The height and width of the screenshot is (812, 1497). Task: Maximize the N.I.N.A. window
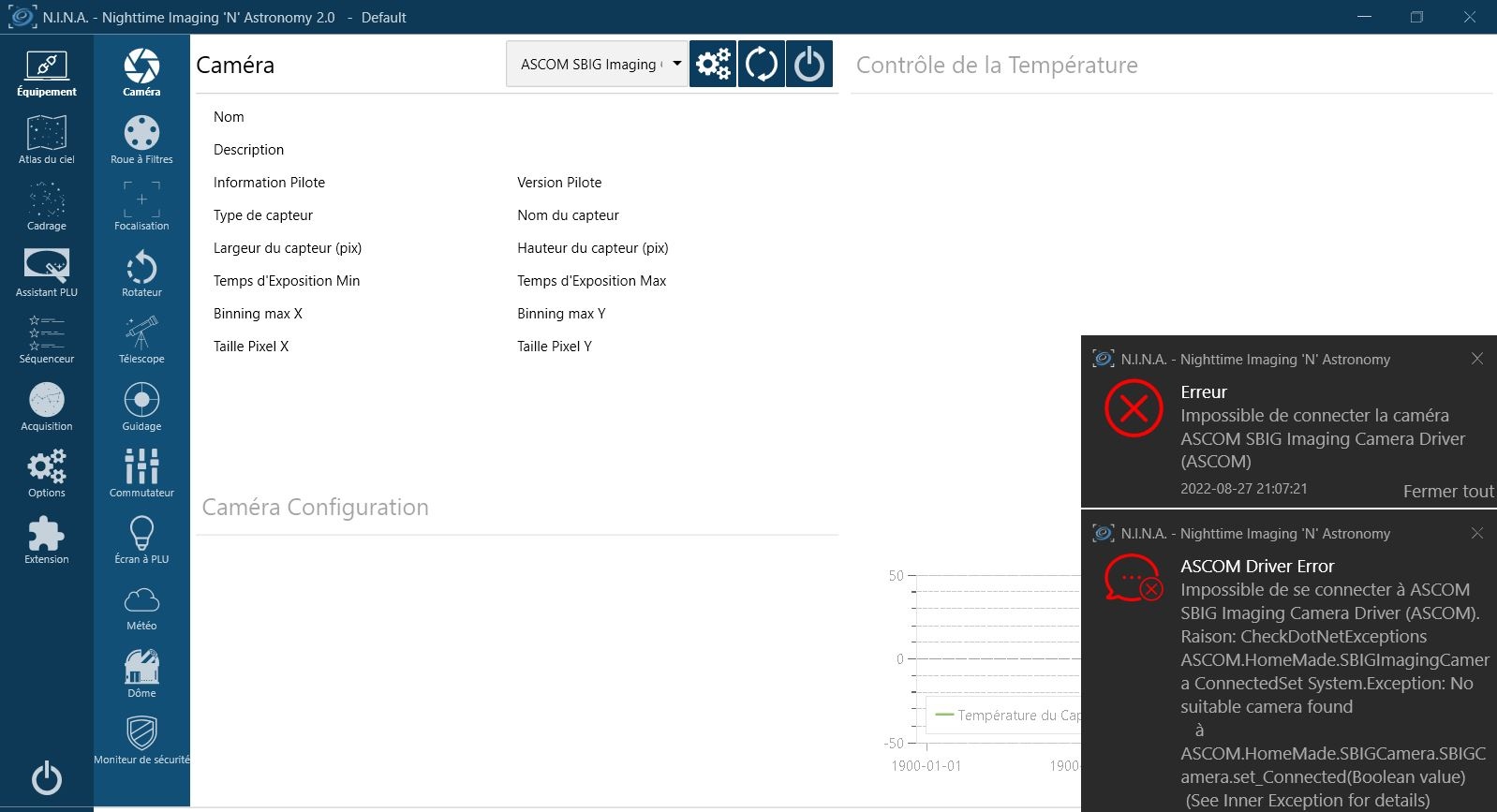tap(1417, 17)
